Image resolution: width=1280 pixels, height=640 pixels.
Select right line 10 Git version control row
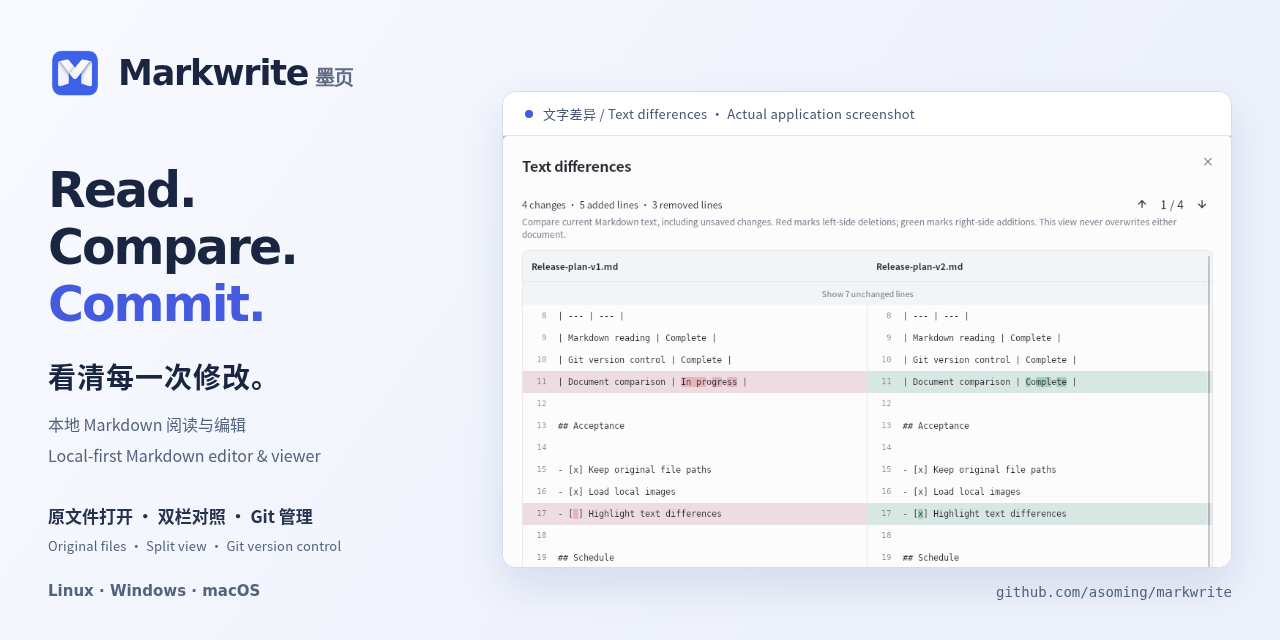pos(1039,360)
